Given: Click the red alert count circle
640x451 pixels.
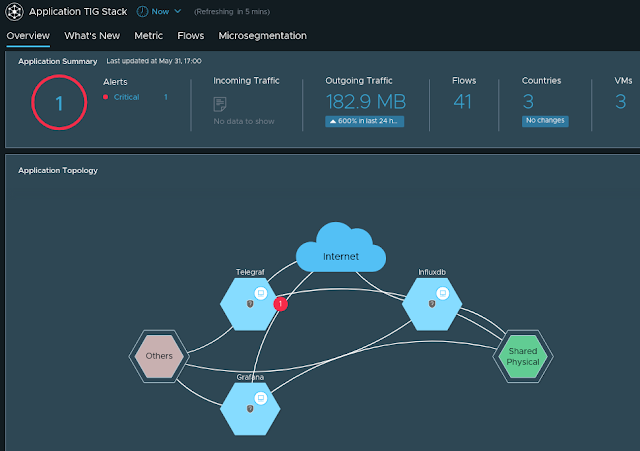Looking at the screenshot, I should [x=59, y=102].
